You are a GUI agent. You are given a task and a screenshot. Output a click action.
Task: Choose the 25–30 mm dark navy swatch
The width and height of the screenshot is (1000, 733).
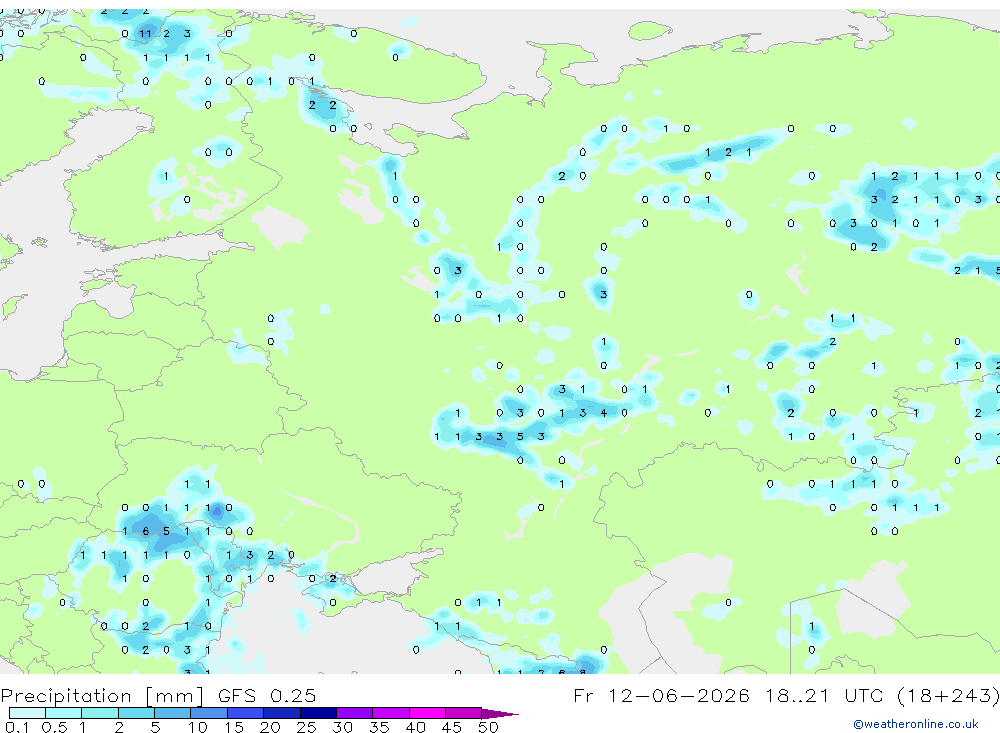click(318, 713)
